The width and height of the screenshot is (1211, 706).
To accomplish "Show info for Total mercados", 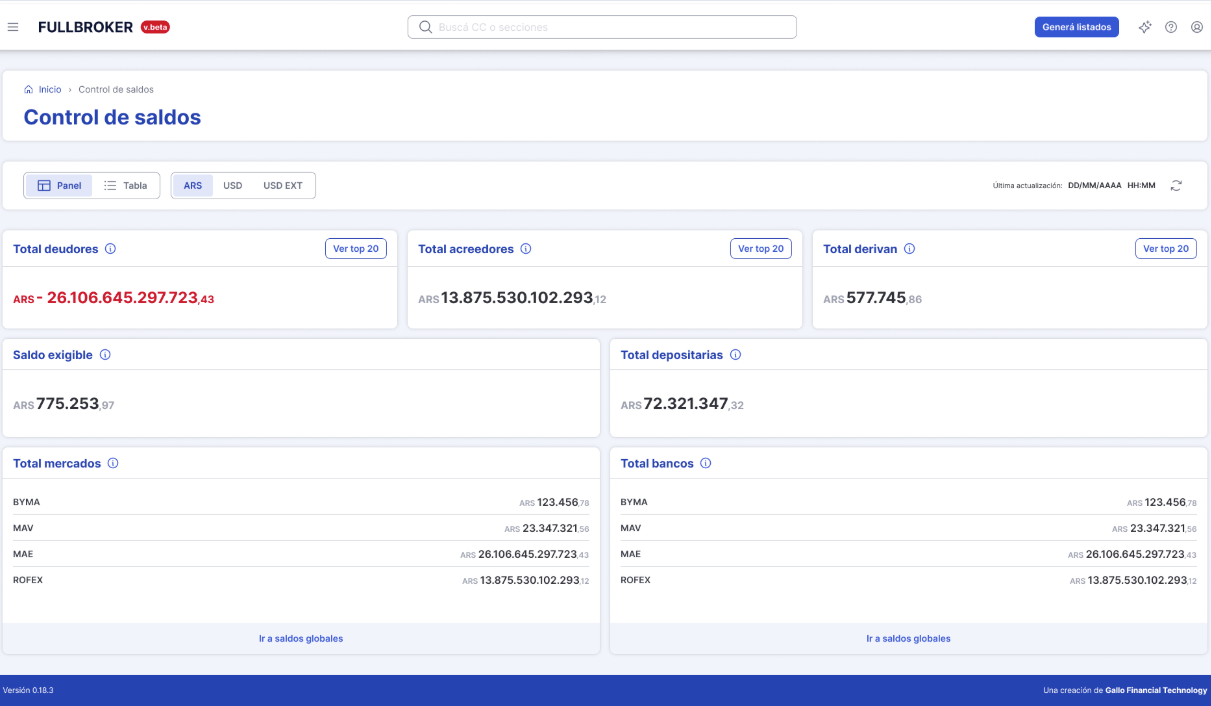I will click(113, 463).
